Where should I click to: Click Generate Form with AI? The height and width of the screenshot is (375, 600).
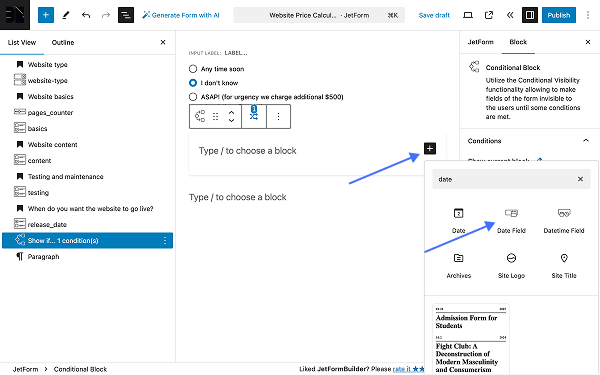(x=181, y=15)
